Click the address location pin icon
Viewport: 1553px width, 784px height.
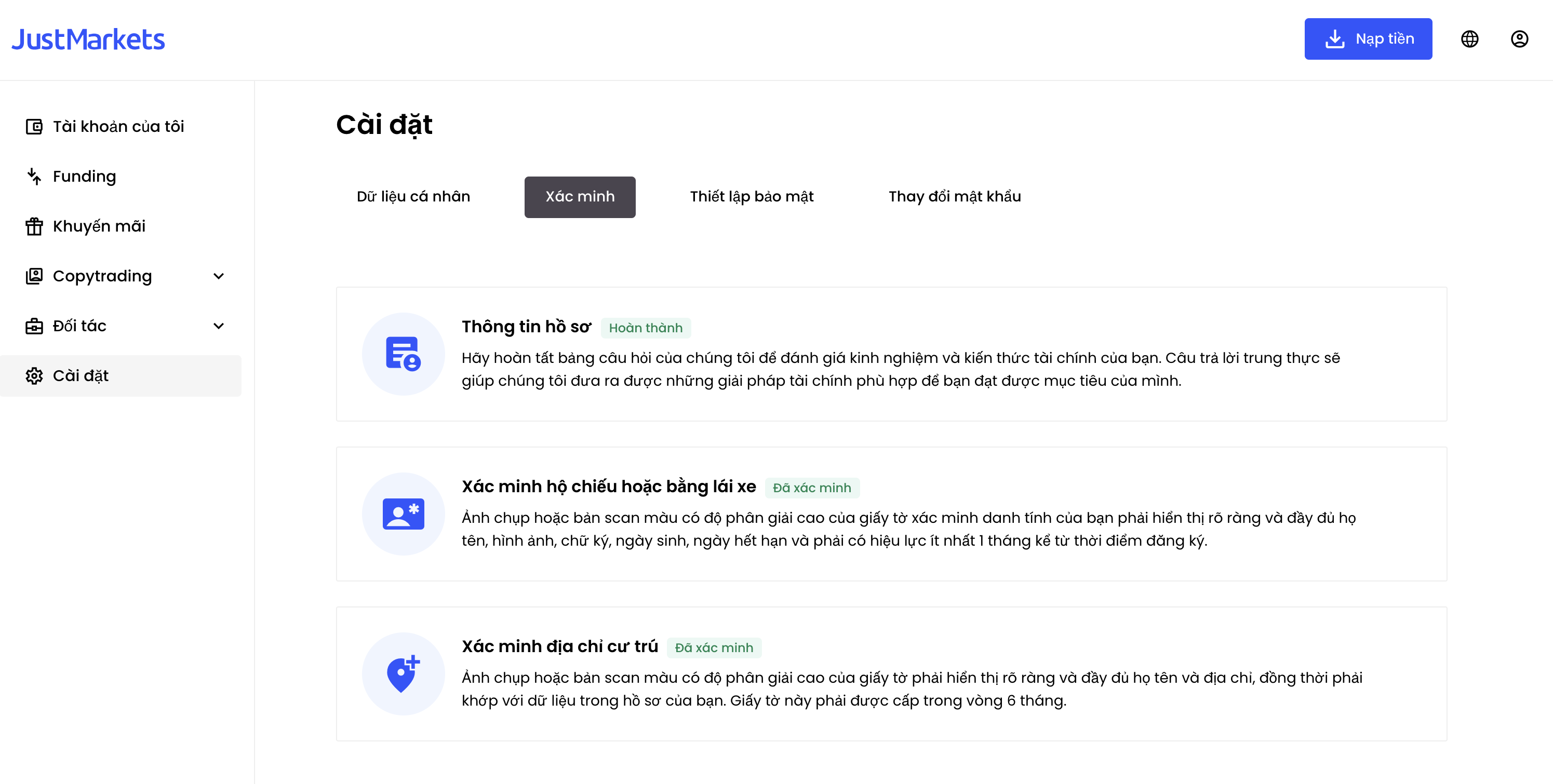point(404,673)
